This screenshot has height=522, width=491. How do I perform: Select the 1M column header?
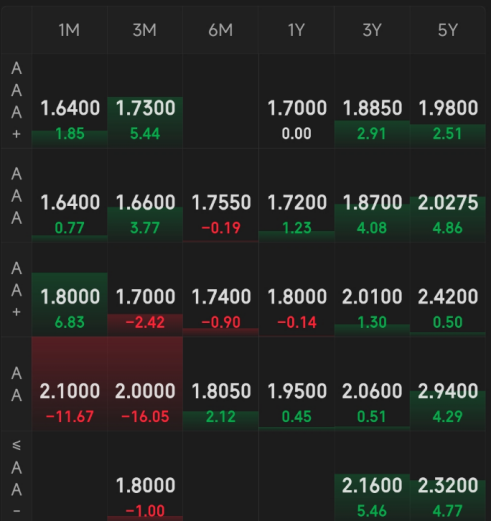69,30
